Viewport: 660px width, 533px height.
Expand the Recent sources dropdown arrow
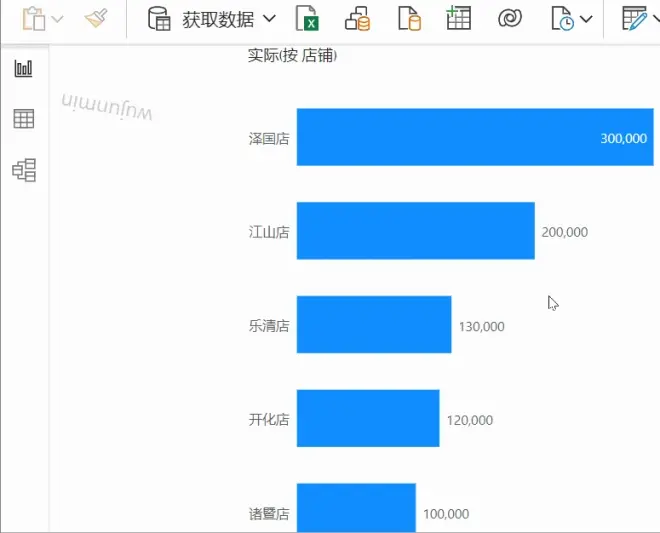(586, 19)
